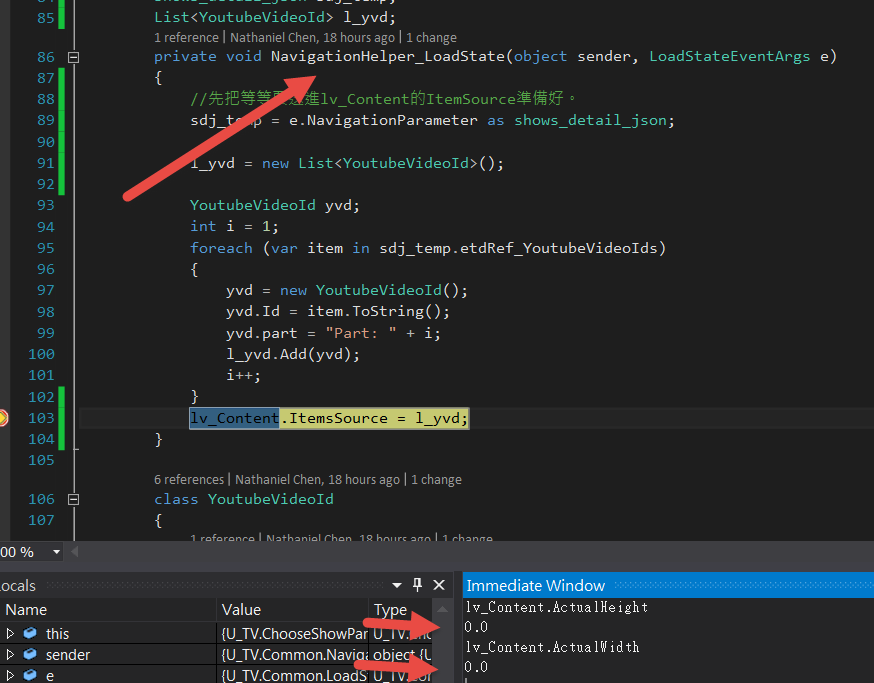Click the value cell of 'sender' in Locals
The width and height of the screenshot is (874, 683).
coord(293,655)
